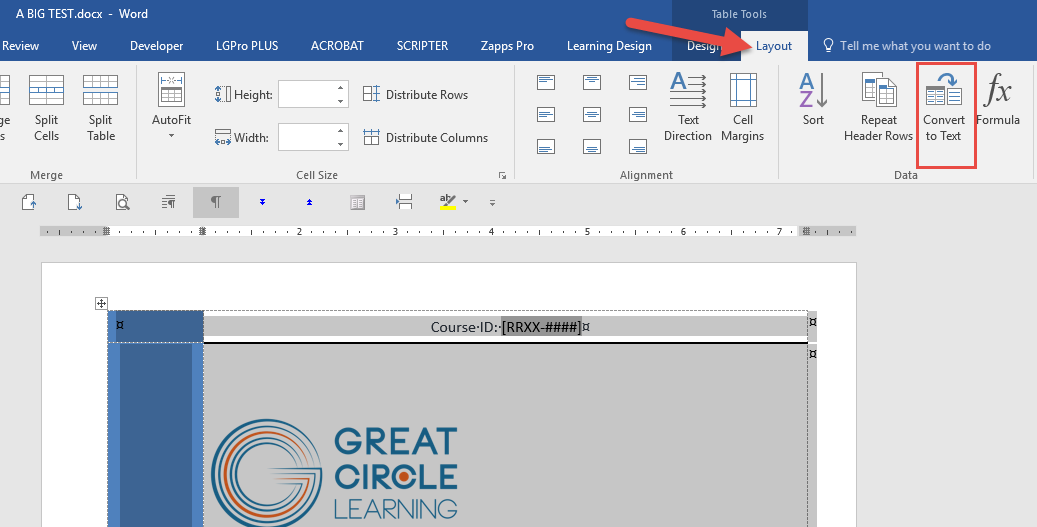
Task: Open the Cell Size dialog launcher
Action: coord(503,175)
